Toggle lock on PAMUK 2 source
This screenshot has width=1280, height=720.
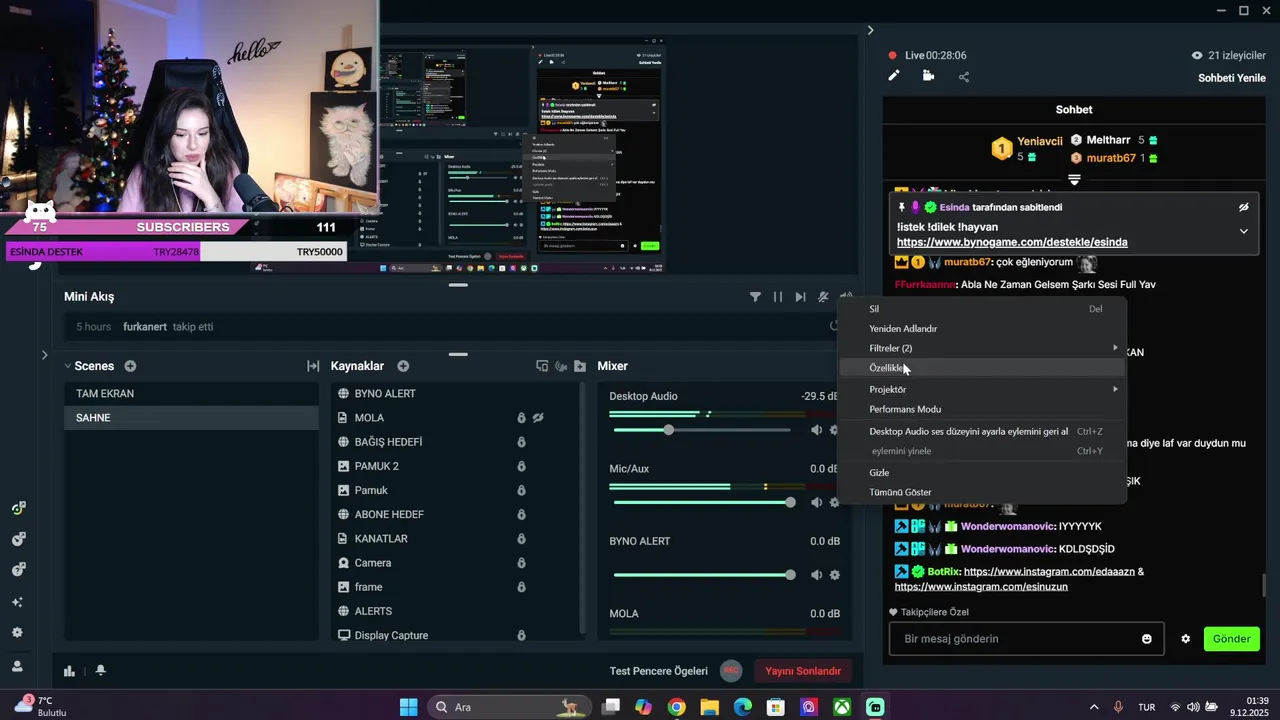[521, 466]
